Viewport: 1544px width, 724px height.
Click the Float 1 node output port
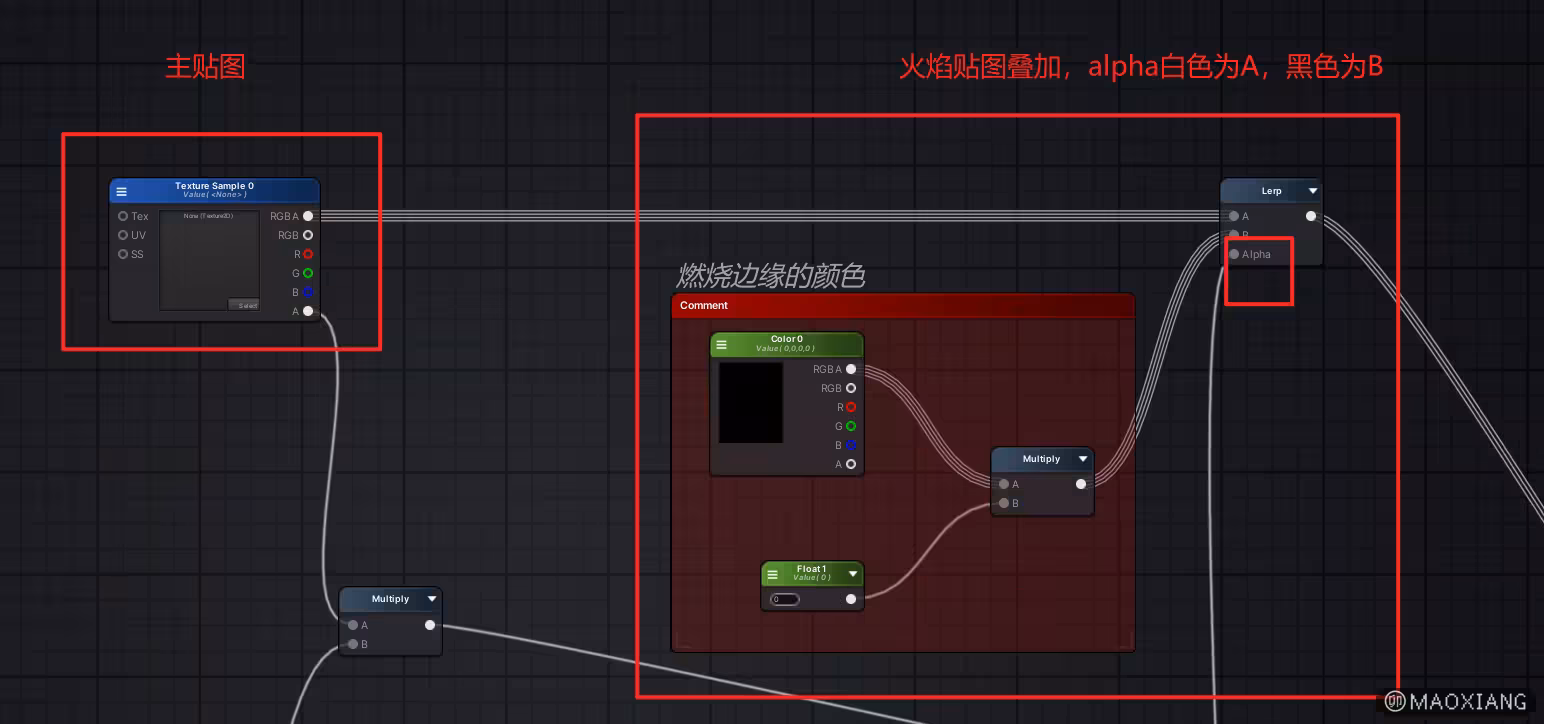[851, 599]
